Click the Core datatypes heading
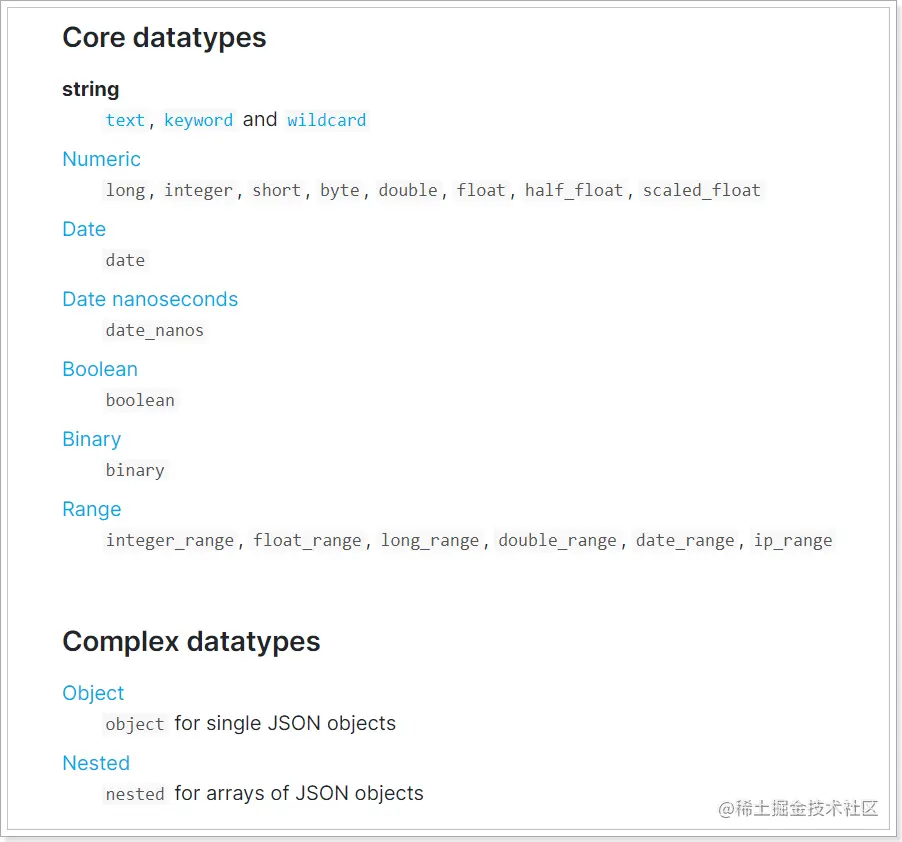Image resolution: width=902 pixels, height=842 pixels. 164,38
